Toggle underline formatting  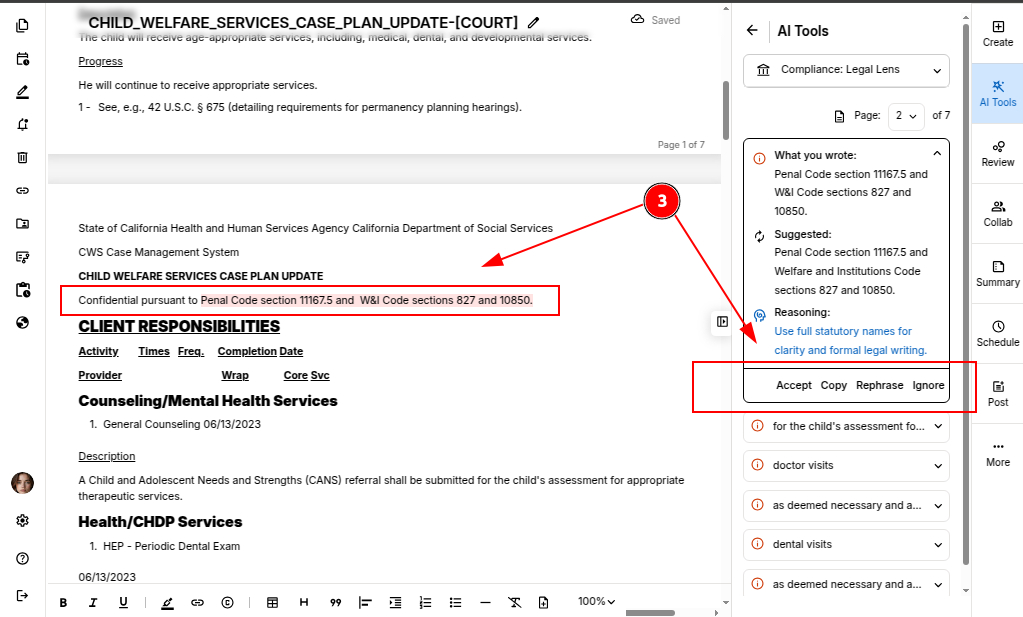pyautogui.click(x=123, y=602)
